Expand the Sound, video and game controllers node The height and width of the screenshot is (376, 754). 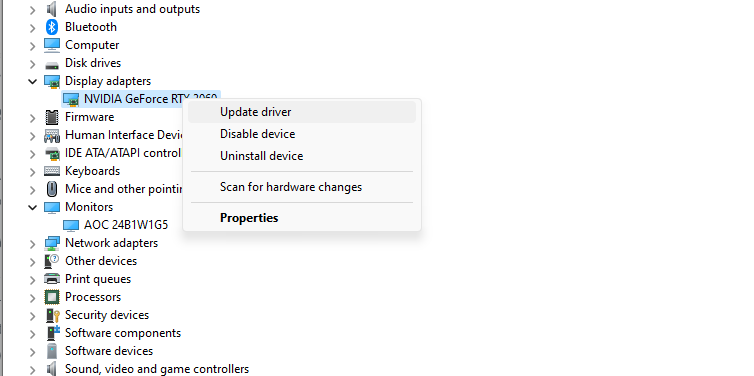pyautogui.click(x=32, y=370)
